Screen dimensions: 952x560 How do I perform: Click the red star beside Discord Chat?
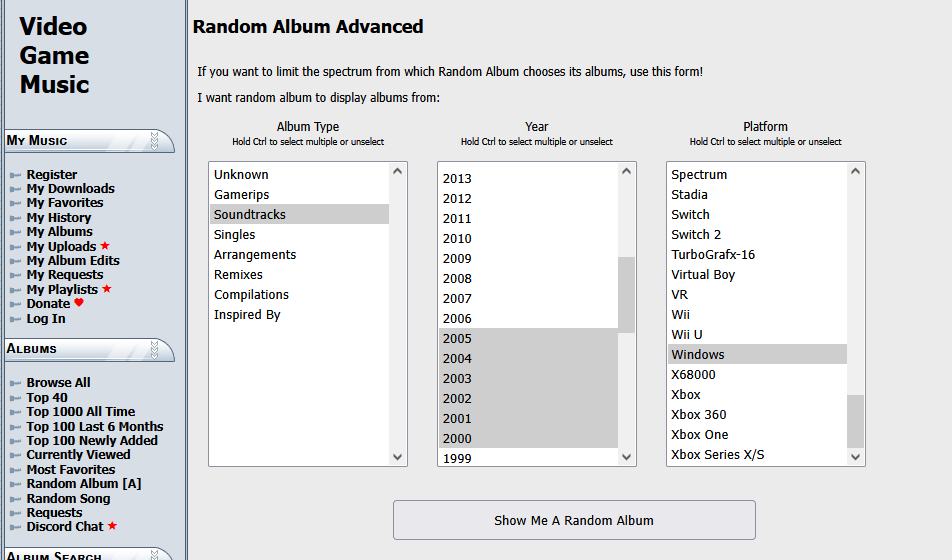[112, 527]
